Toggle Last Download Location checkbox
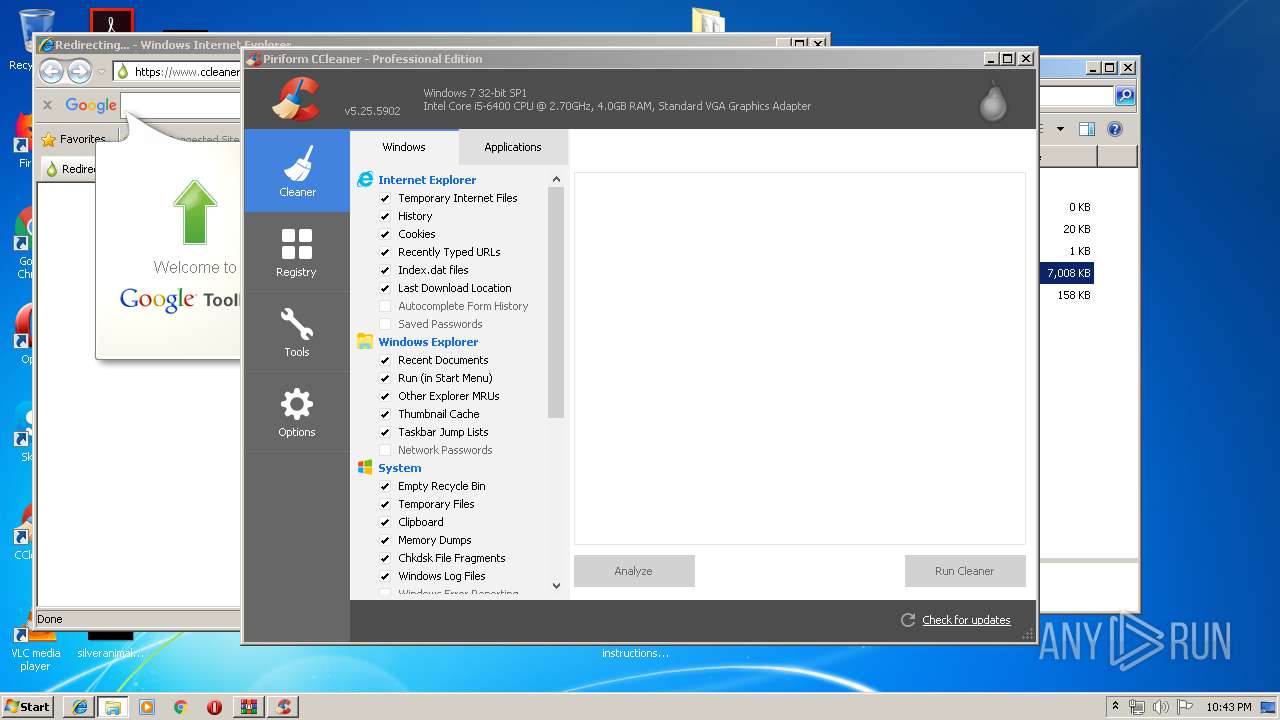1280x720 pixels. tap(385, 288)
